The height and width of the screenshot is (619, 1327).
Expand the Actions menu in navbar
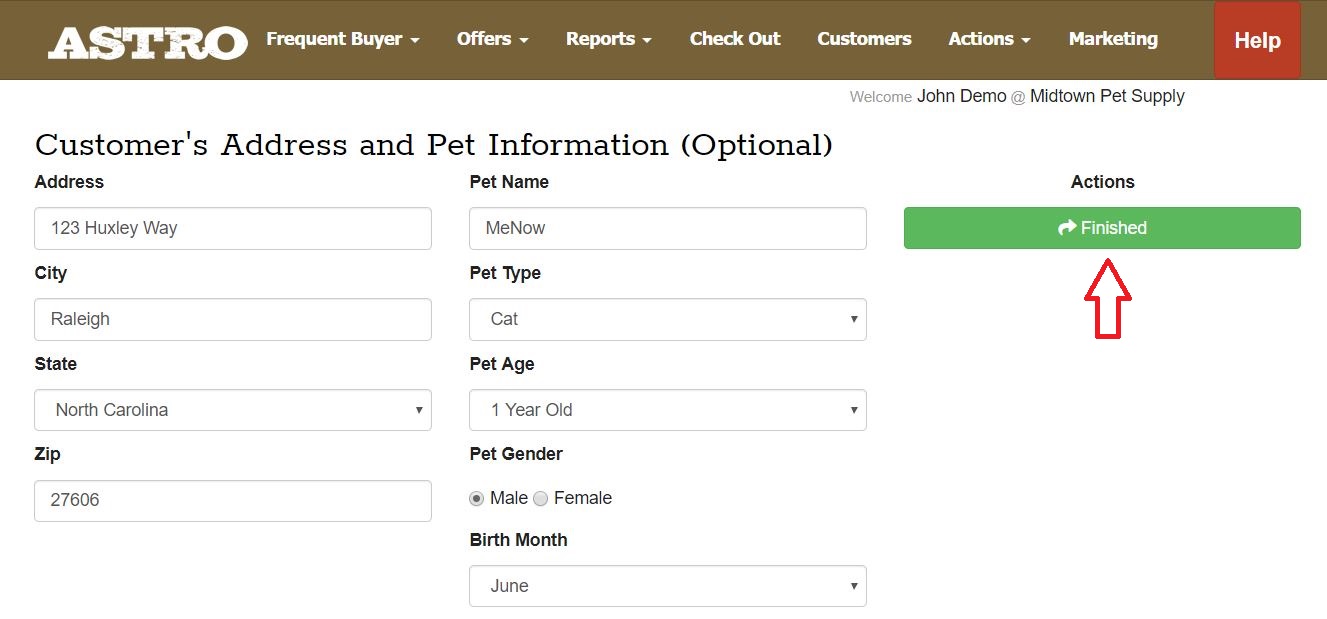[989, 39]
